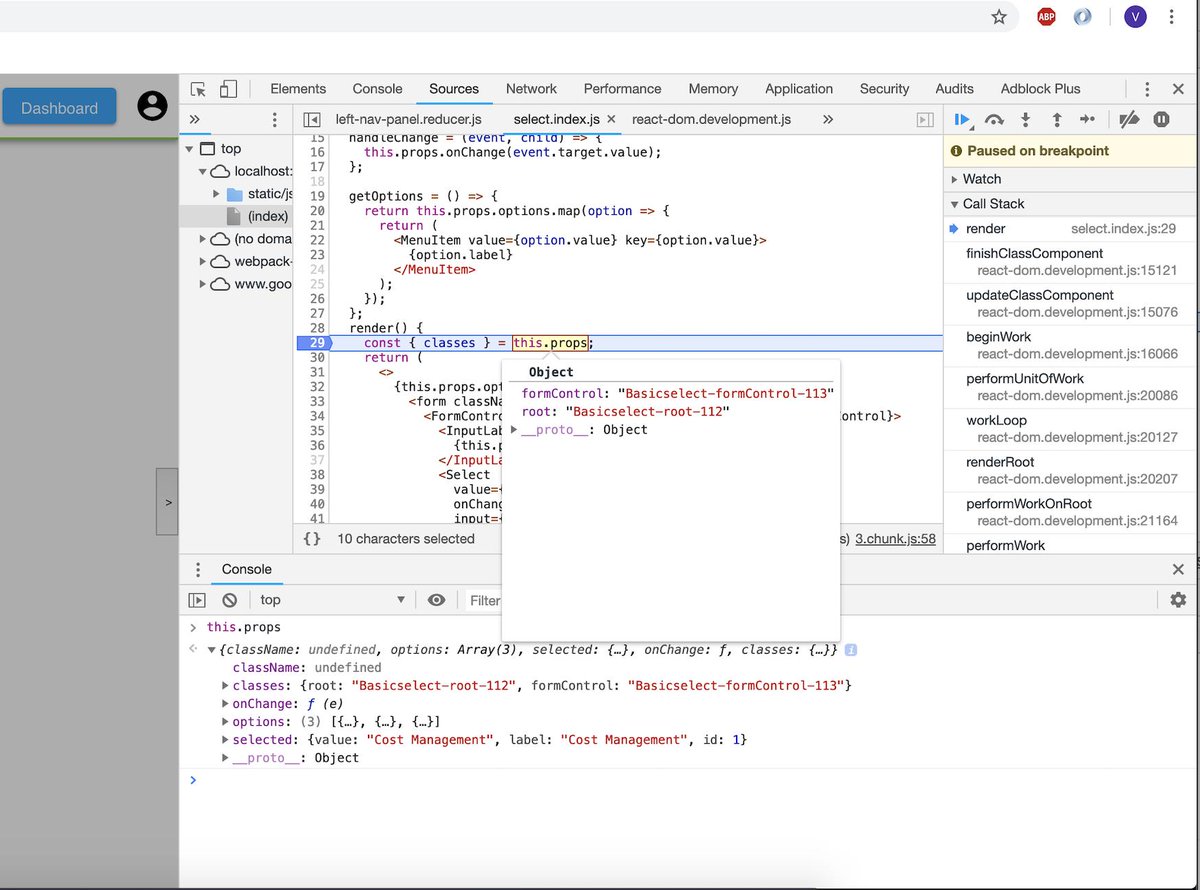Pretty print the source with braces icon
The height and width of the screenshot is (890, 1200).
pyautogui.click(x=312, y=539)
